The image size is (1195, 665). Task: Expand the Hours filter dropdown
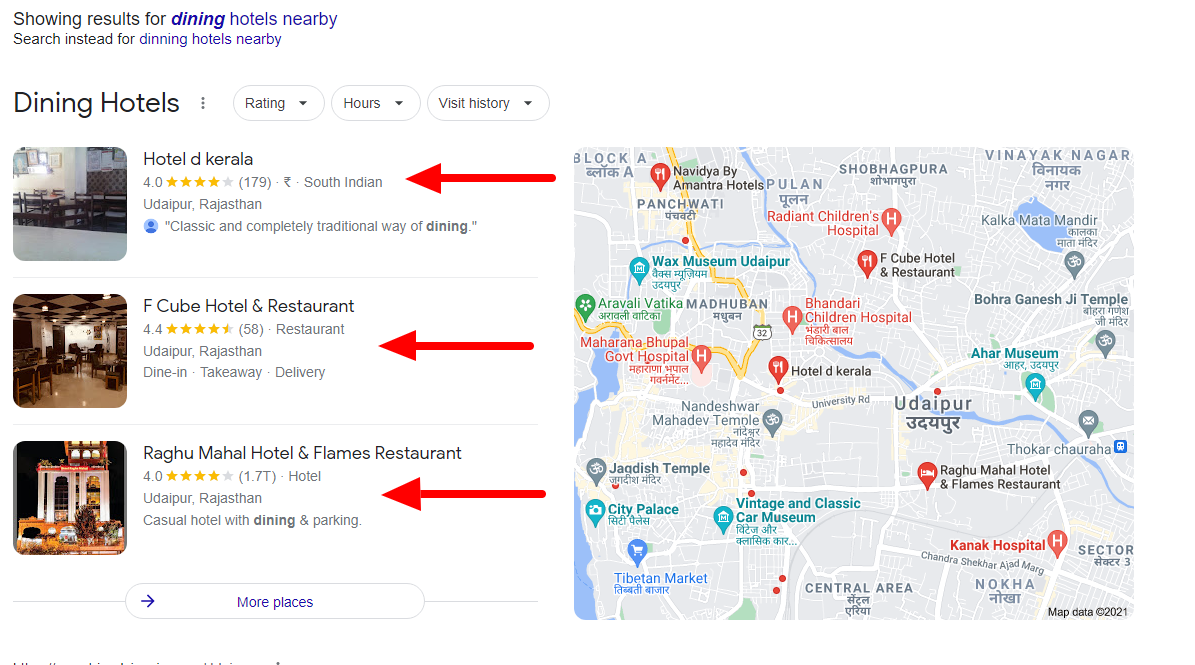point(375,103)
